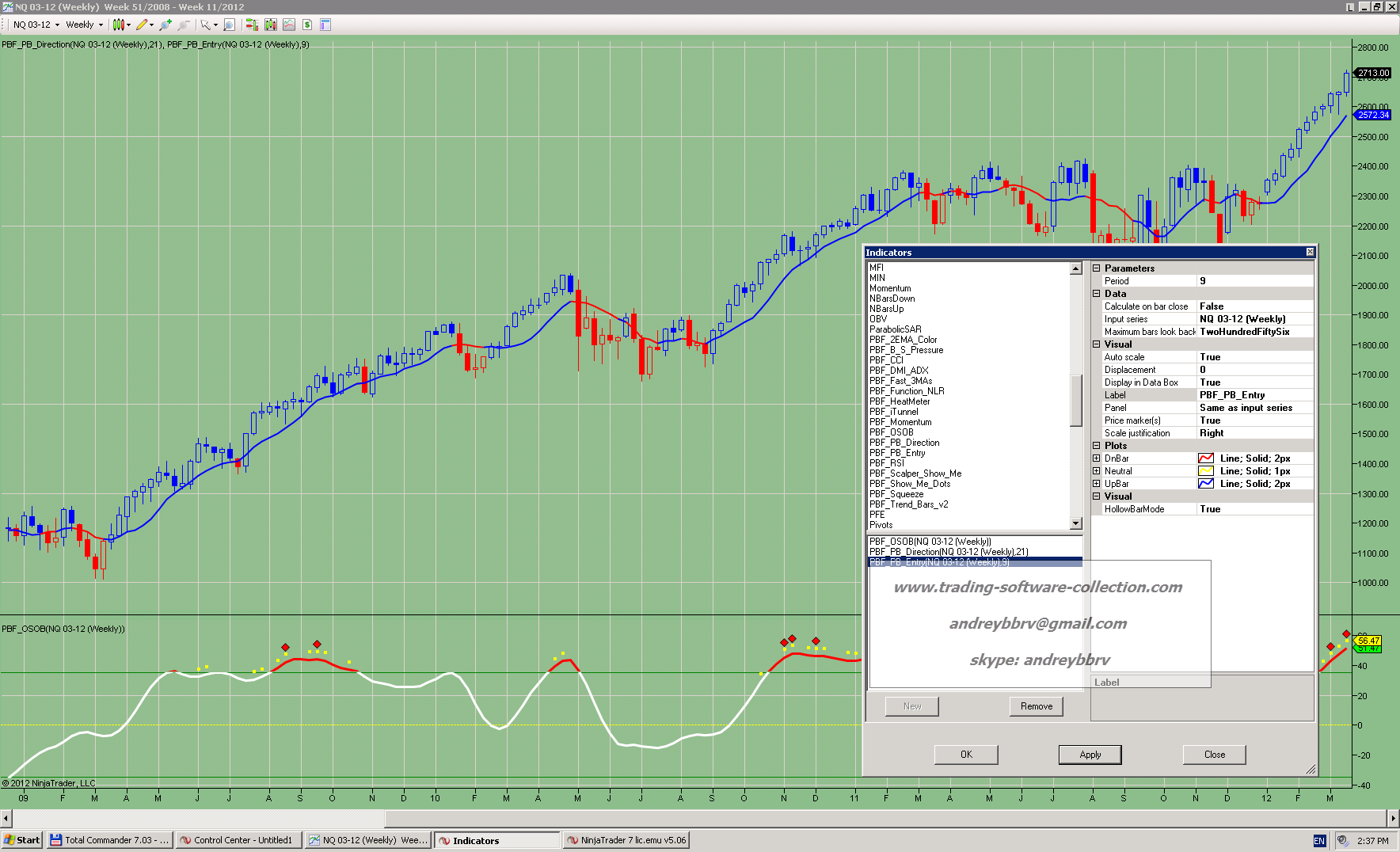Collapse the Parameters section
The height and width of the screenshot is (852, 1400).
[x=1097, y=268]
